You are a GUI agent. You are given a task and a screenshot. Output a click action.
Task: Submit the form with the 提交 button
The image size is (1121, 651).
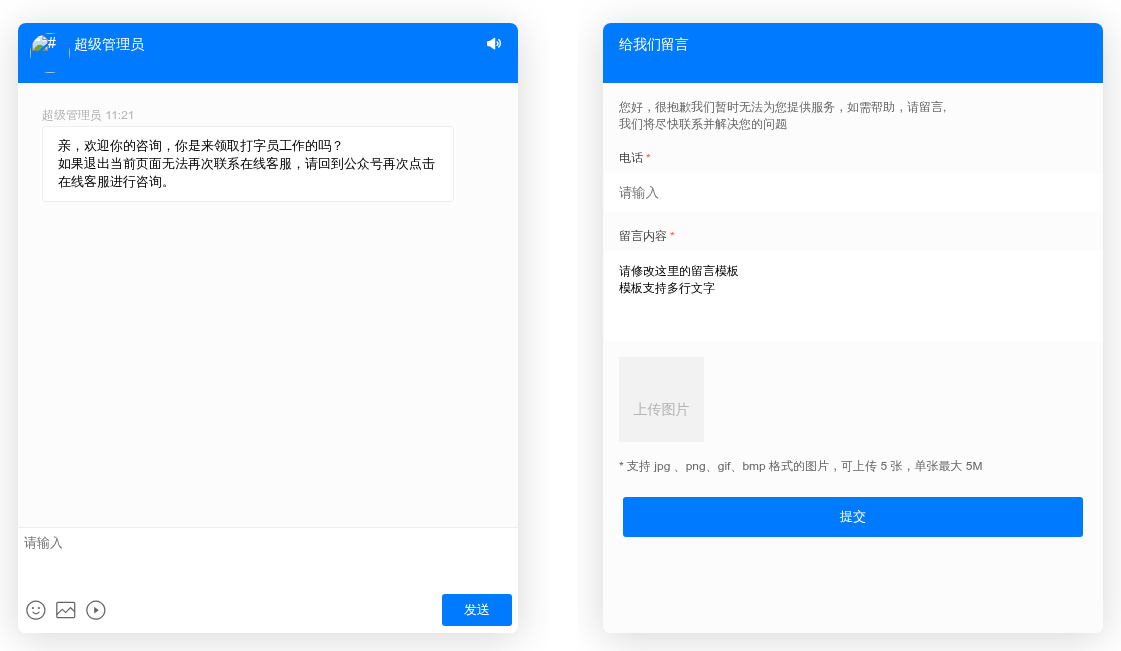[x=852, y=517]
